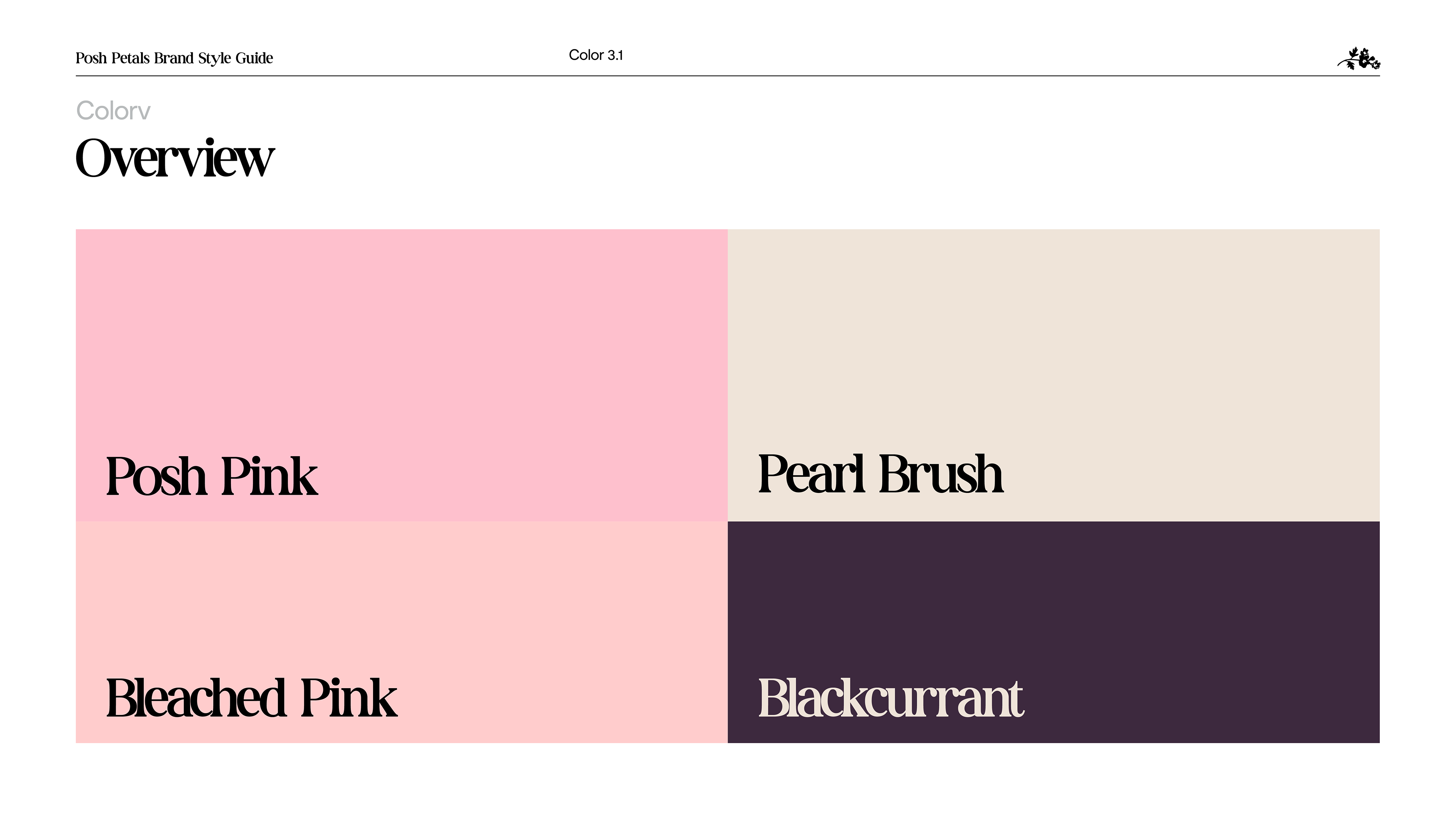Image resolution: width=1456 pixels, height=819 pixels.
Task: Click the 'Overview' heading
Action: (175, 157)
